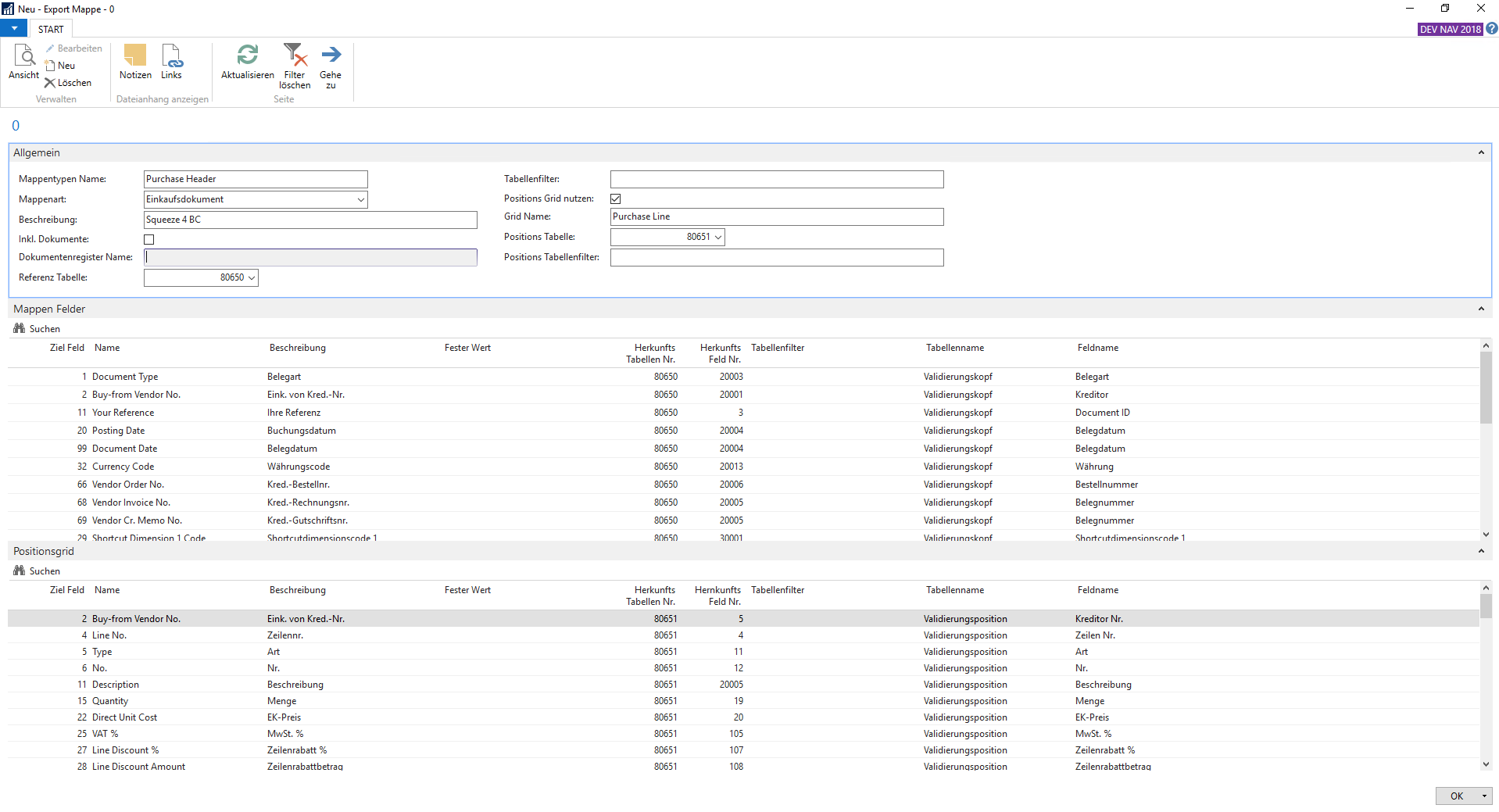Select the Currency Code row

coord(743,467)
